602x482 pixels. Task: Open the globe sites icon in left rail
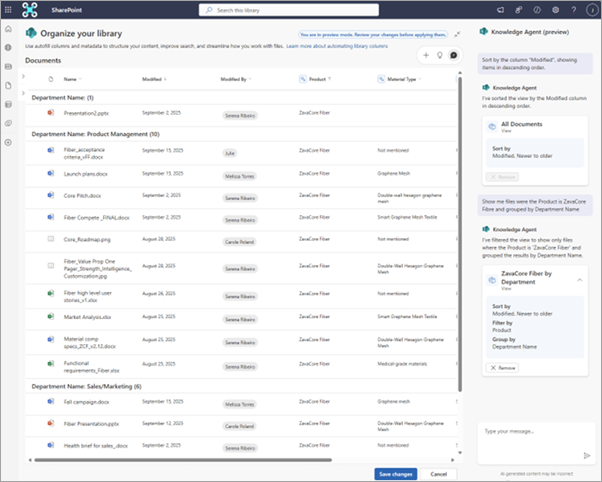[x=8, y=48]
